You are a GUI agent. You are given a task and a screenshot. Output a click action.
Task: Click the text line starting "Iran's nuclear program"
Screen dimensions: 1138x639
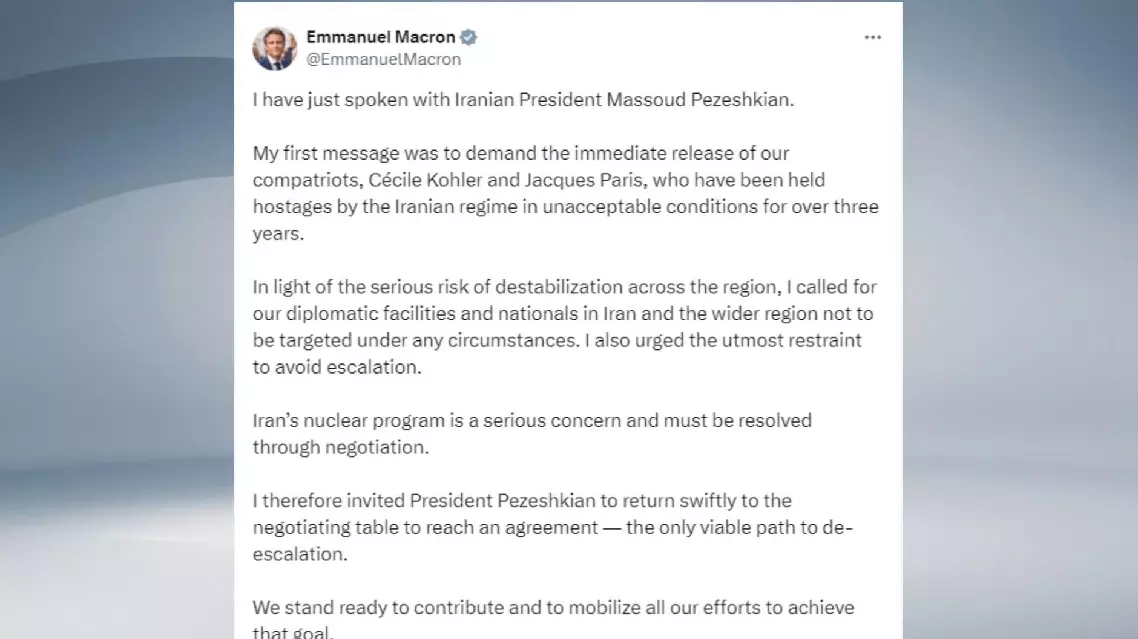pos(531,420)
